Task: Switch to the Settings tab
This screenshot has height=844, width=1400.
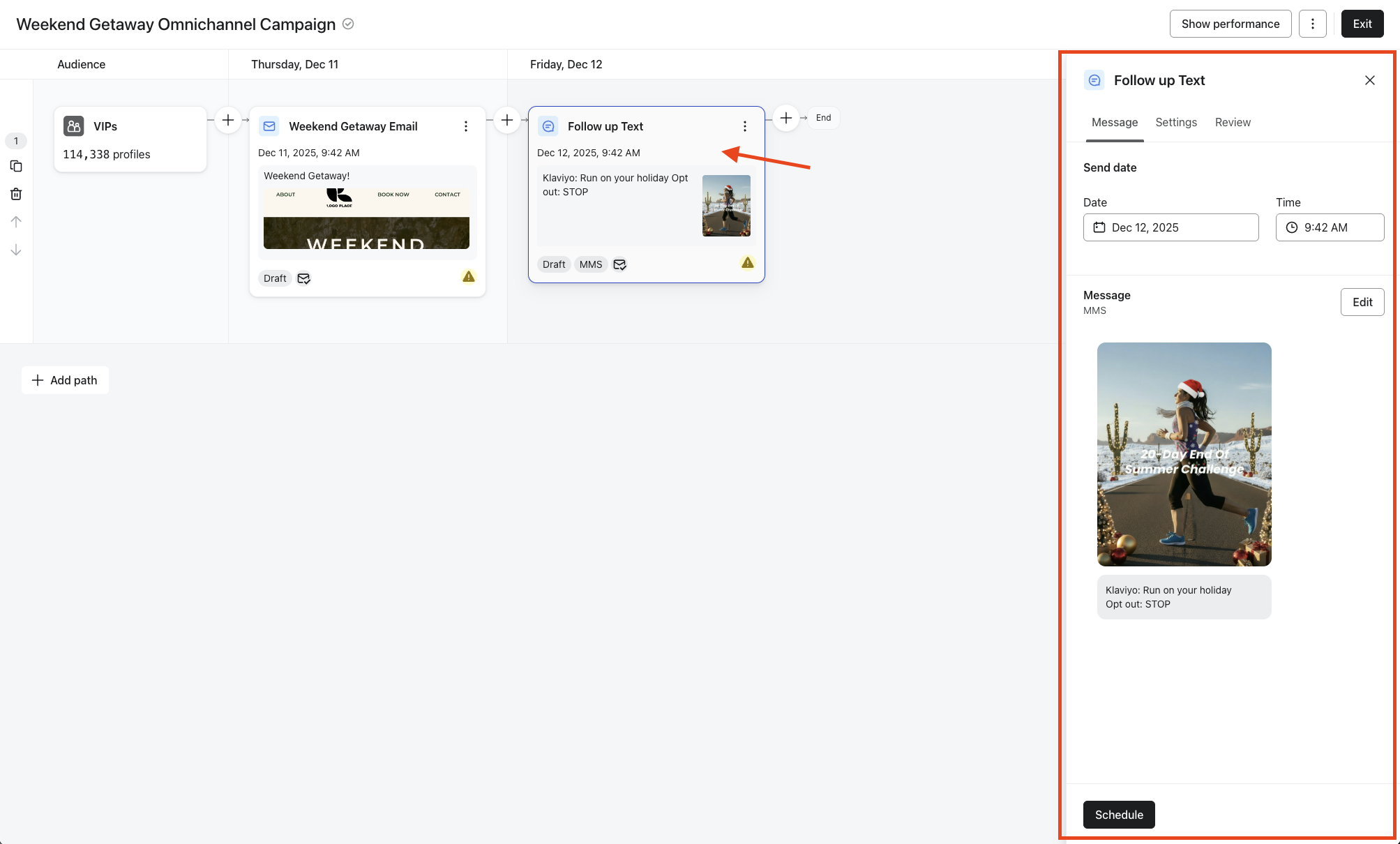Action: (x=1176, y=122)
